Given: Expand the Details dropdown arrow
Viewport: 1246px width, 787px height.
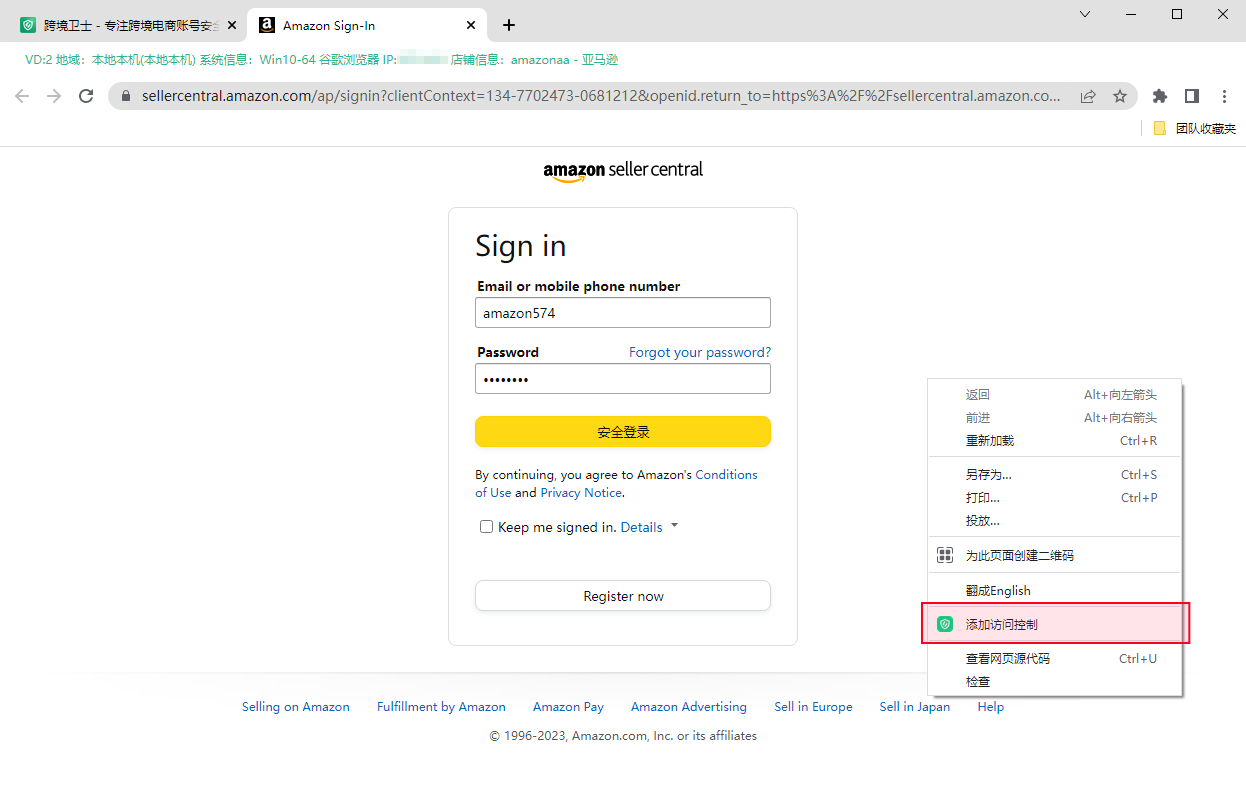Looking at the screenshot, I should [674, 525].
